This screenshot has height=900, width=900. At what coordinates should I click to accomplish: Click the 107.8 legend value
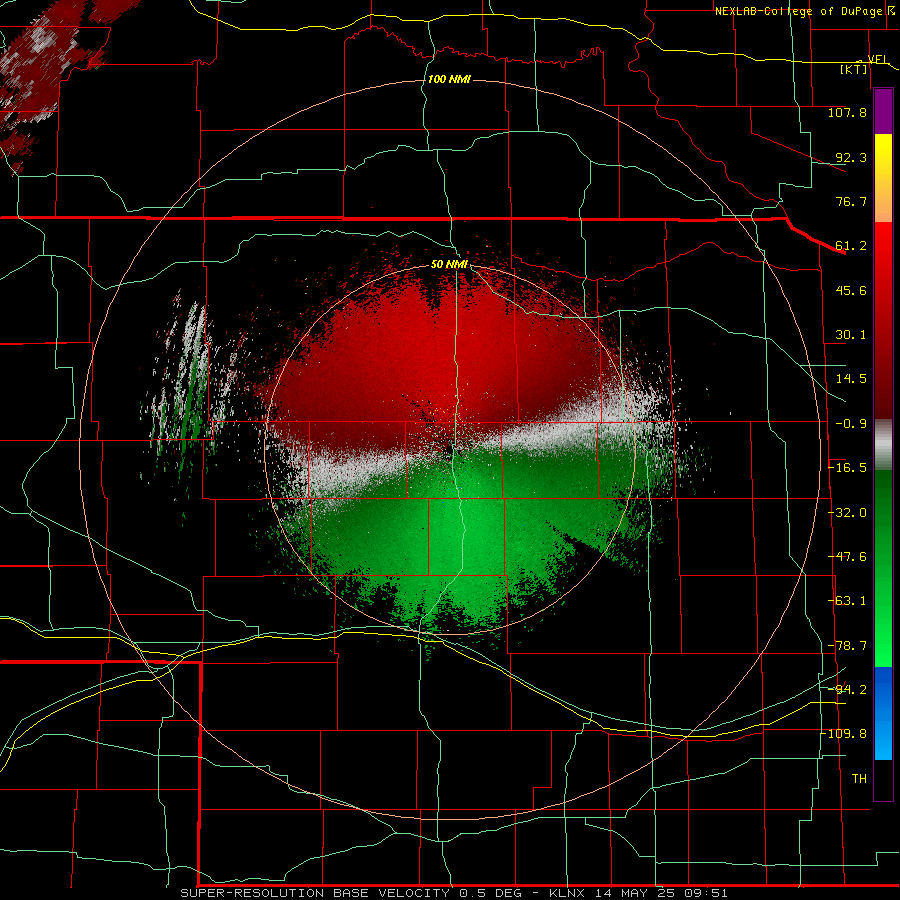tap(847, 112)
